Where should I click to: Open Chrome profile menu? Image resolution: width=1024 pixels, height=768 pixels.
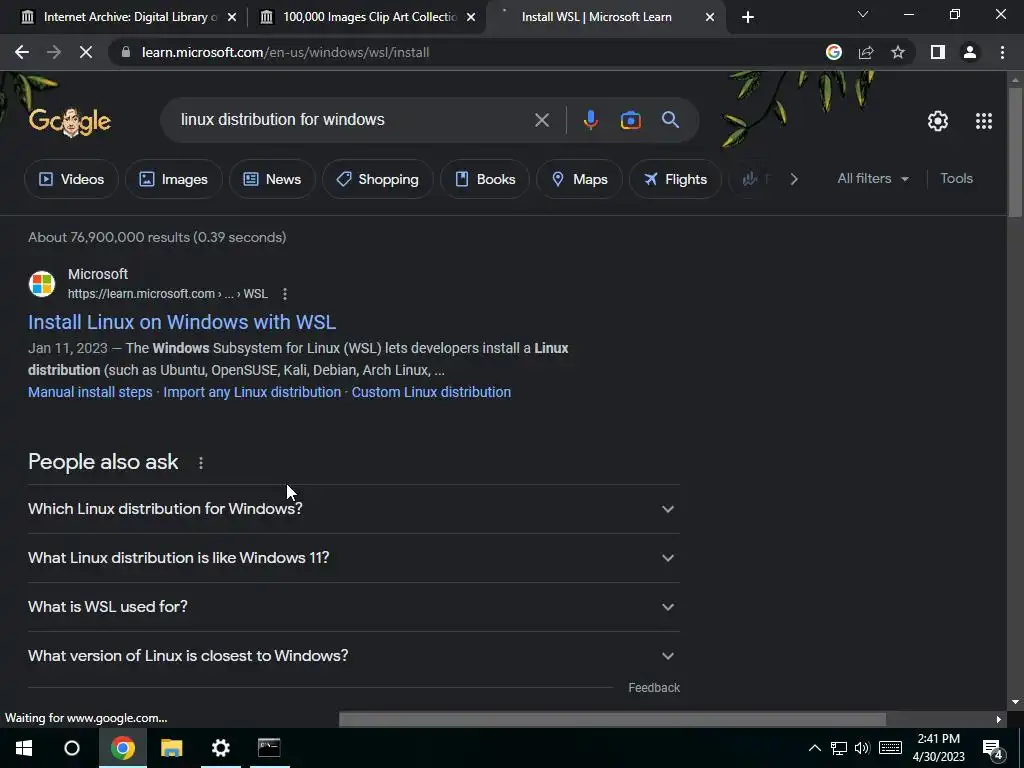point(970,52)
